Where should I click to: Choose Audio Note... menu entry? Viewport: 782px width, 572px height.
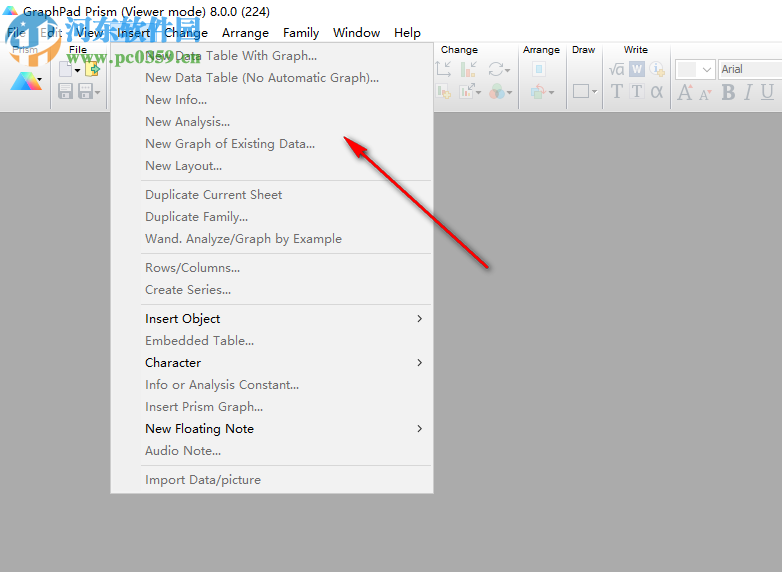click(x=272, y=450)
